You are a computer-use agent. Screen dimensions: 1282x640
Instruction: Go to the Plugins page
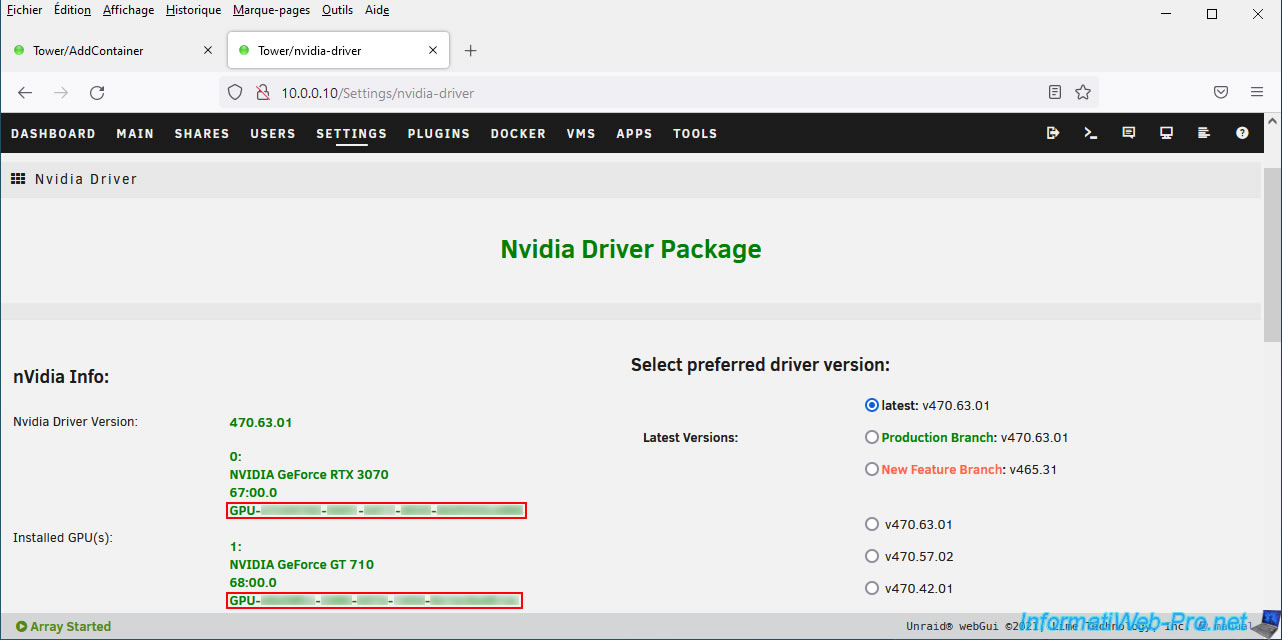(438, 134)
